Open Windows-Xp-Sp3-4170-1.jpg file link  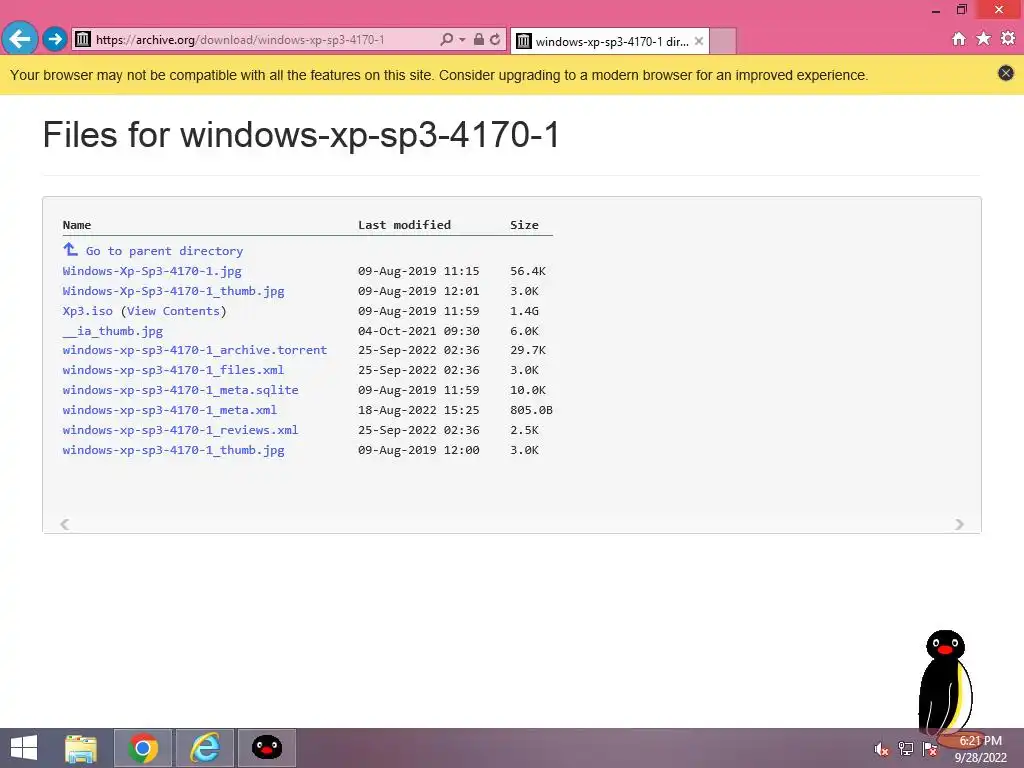(152, 271)
